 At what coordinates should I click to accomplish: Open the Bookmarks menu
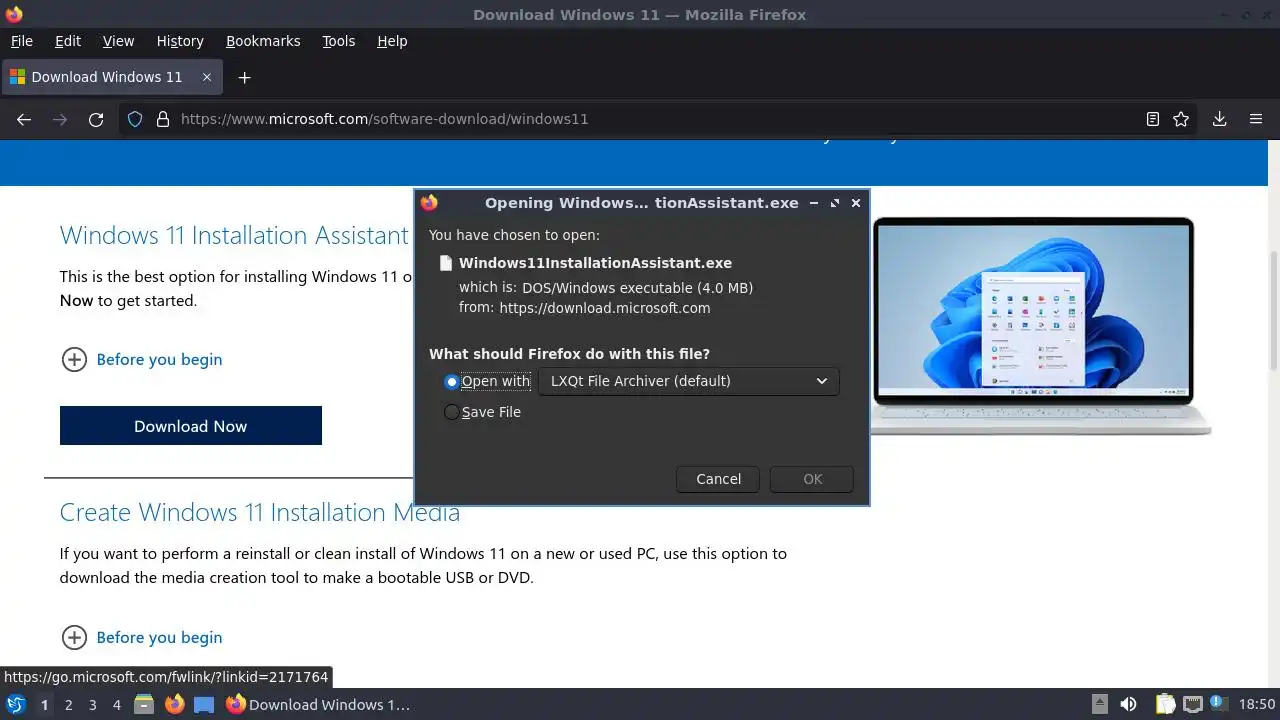tap(263, 41)
